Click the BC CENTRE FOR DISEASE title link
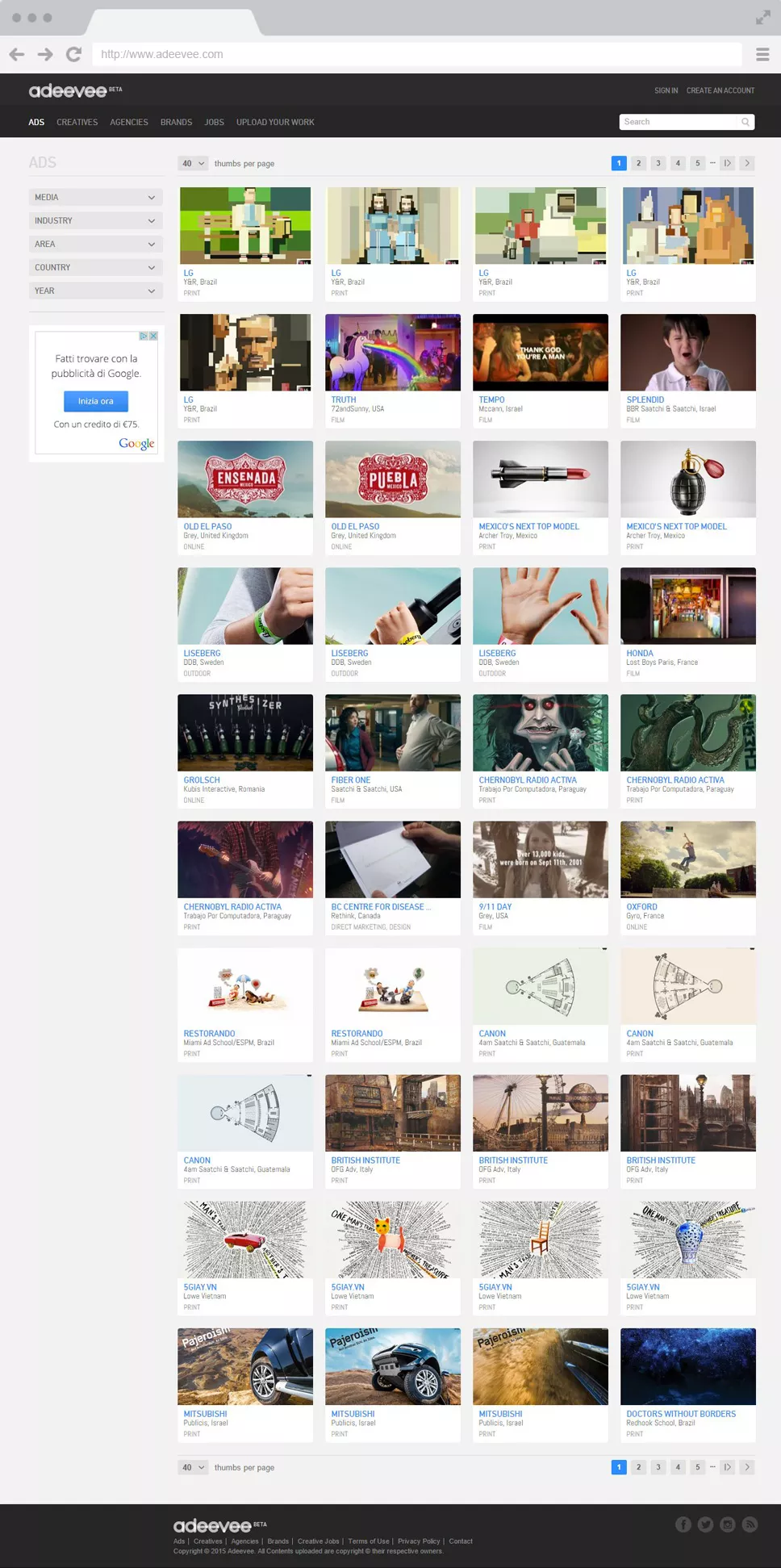This screenshot has width=781, height=1568. click(381, 907)
